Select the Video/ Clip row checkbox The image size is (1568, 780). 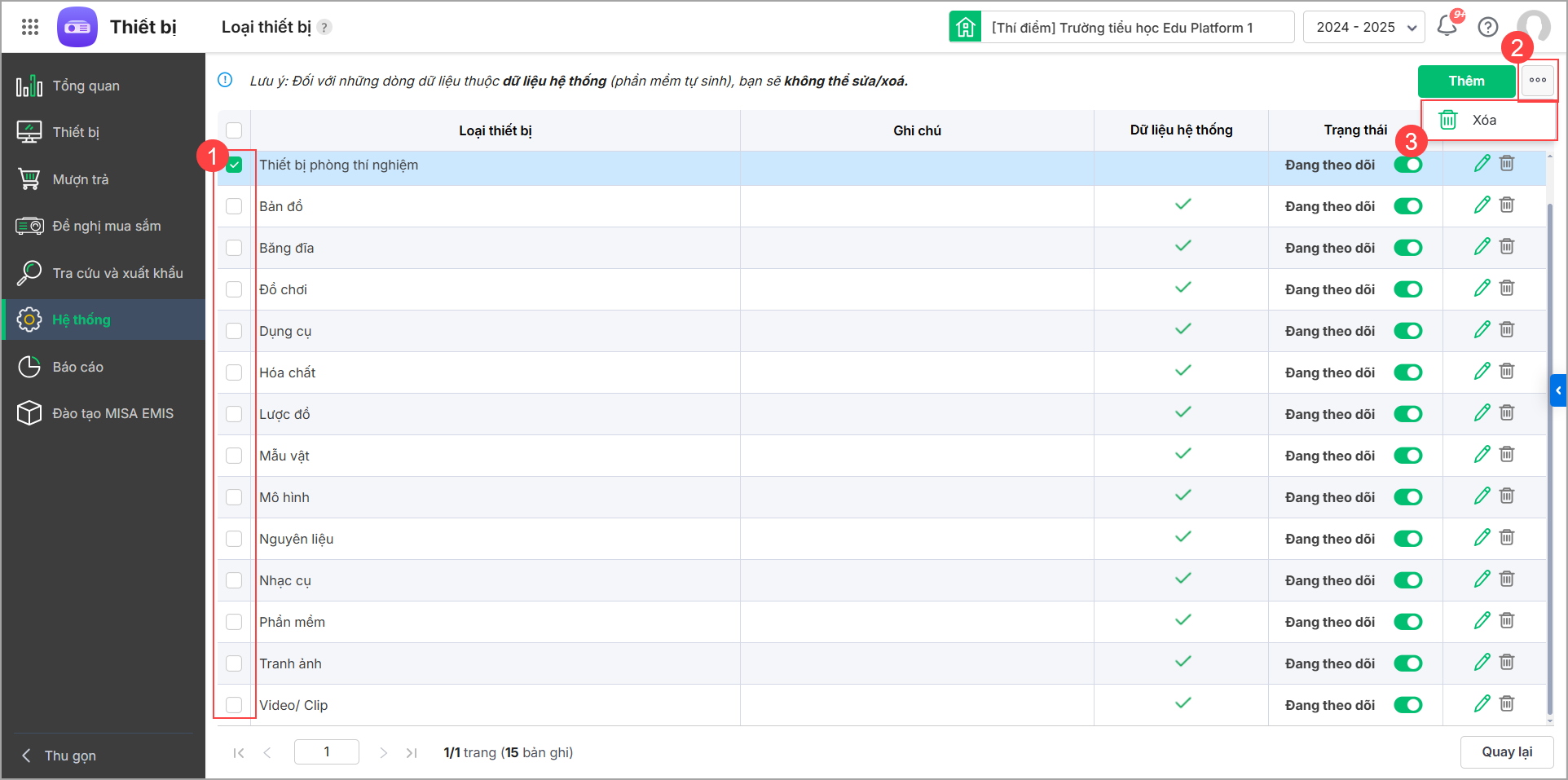[x=234, y=705]
